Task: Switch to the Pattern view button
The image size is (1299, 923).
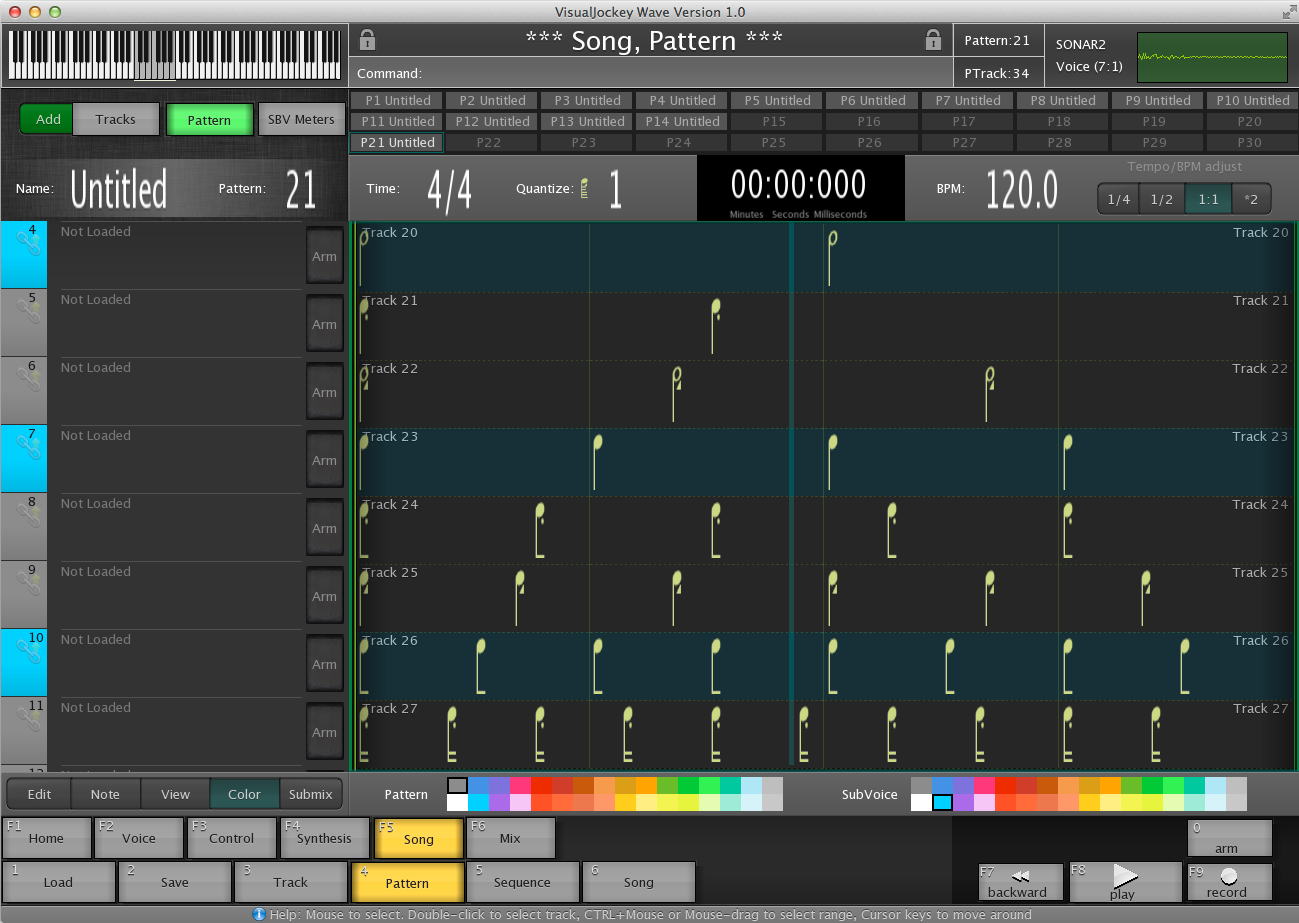Action: pos(209,120)
